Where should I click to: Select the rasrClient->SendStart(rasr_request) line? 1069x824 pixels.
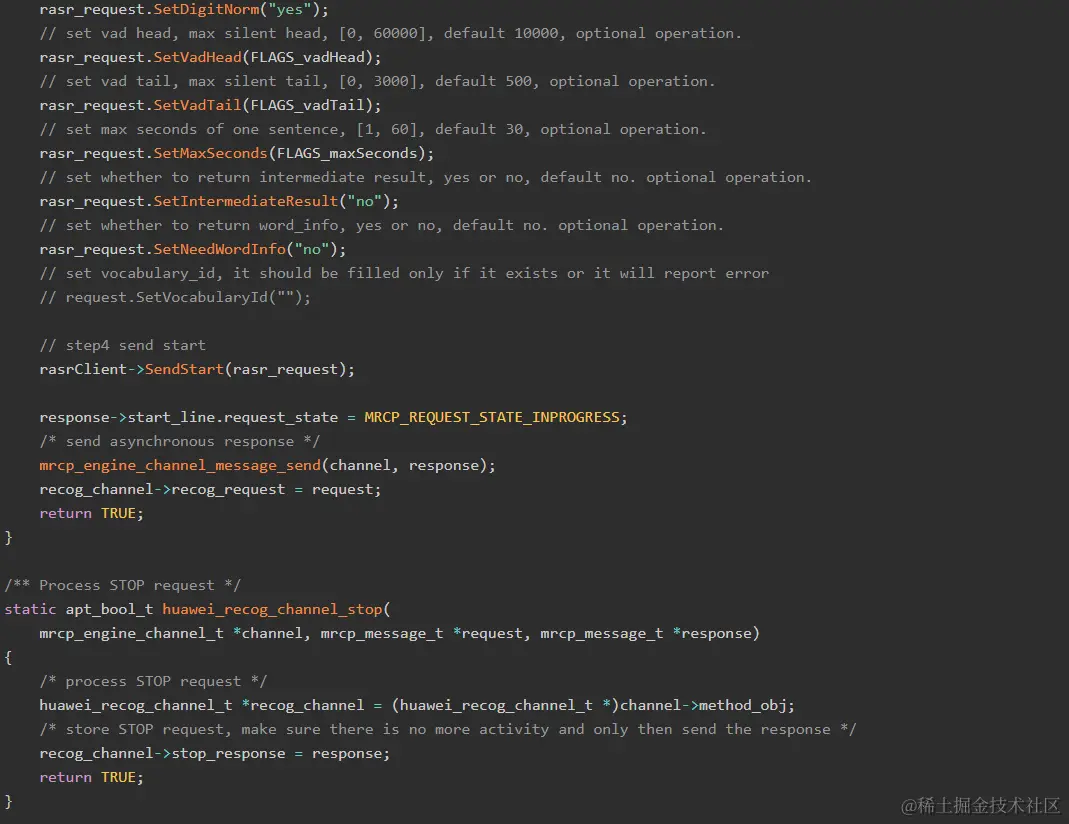pos(197,370)
